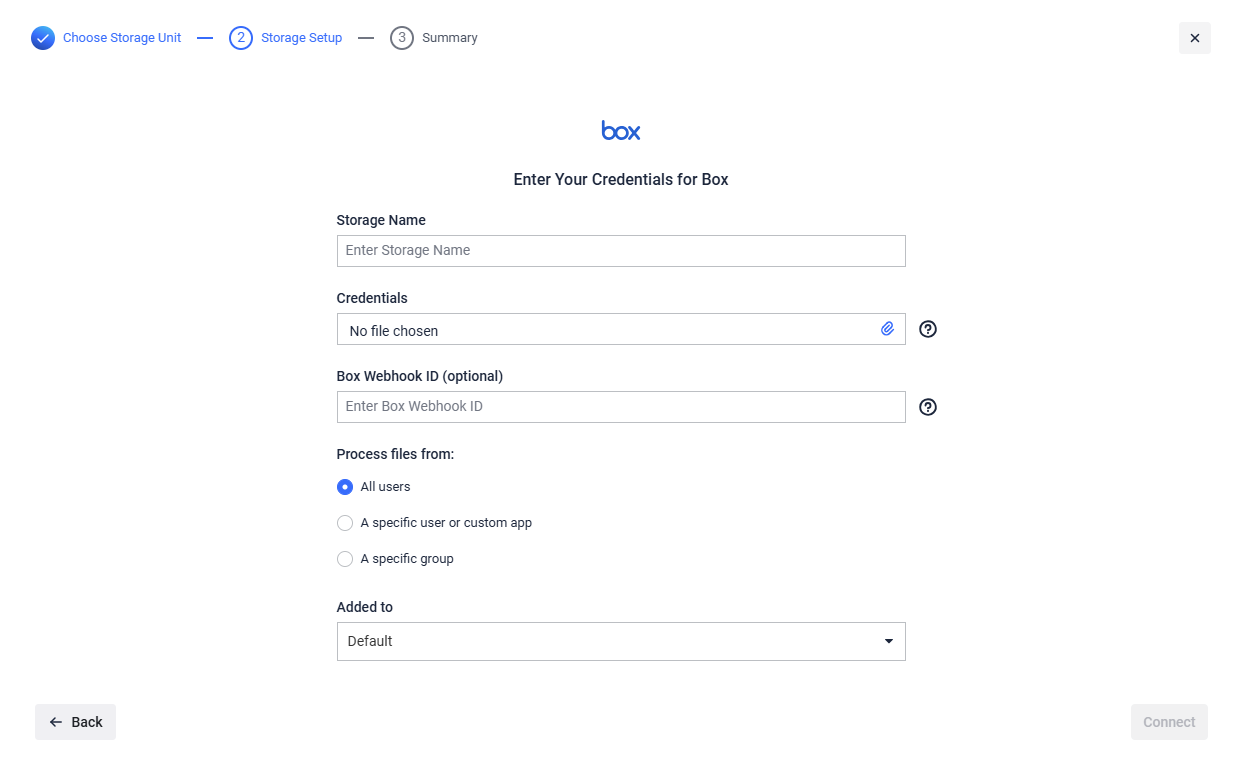This screenshot has width=1238, height=772.
Task: Click the Connect button
Action: click(1169, 722)
